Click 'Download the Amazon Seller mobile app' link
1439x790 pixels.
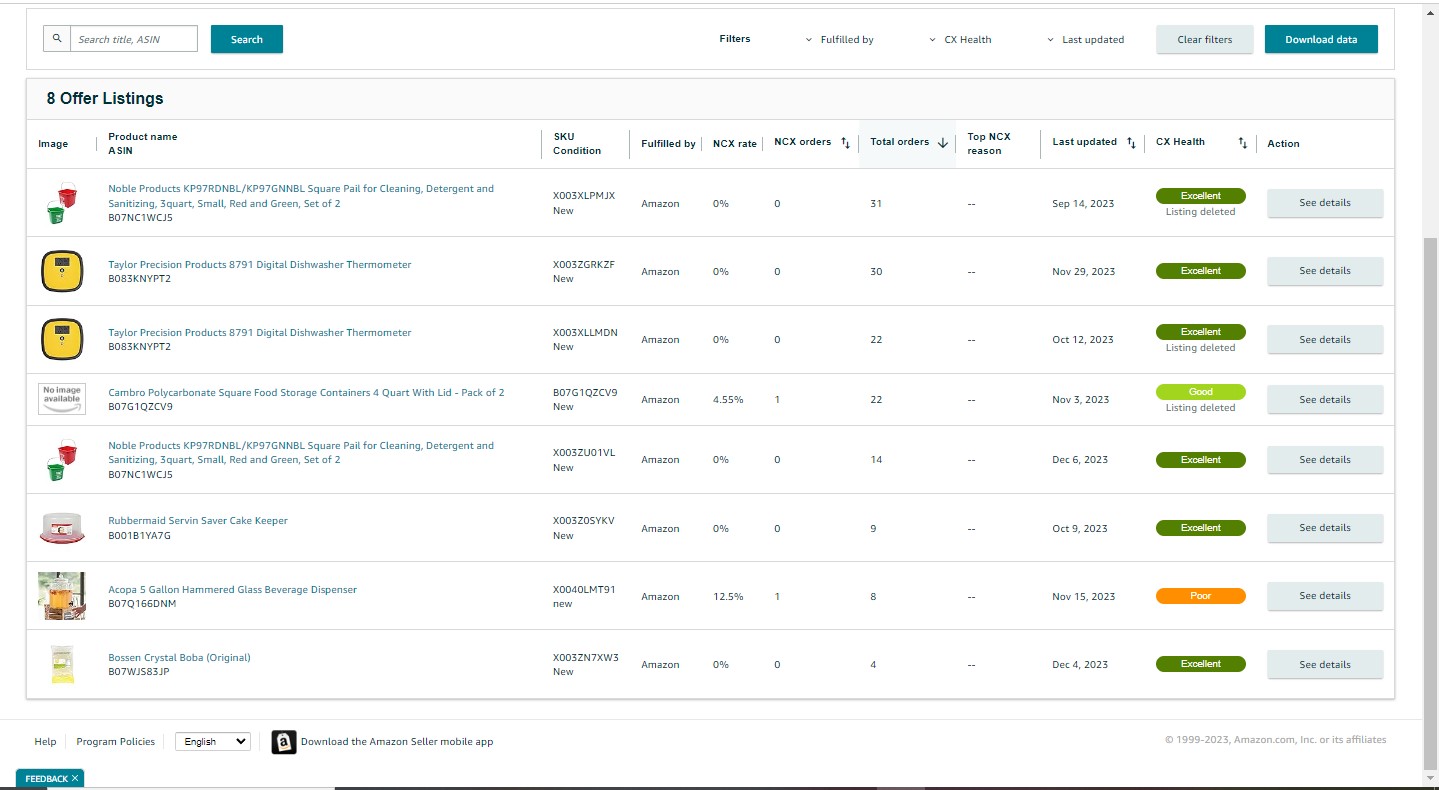(397, 742)
